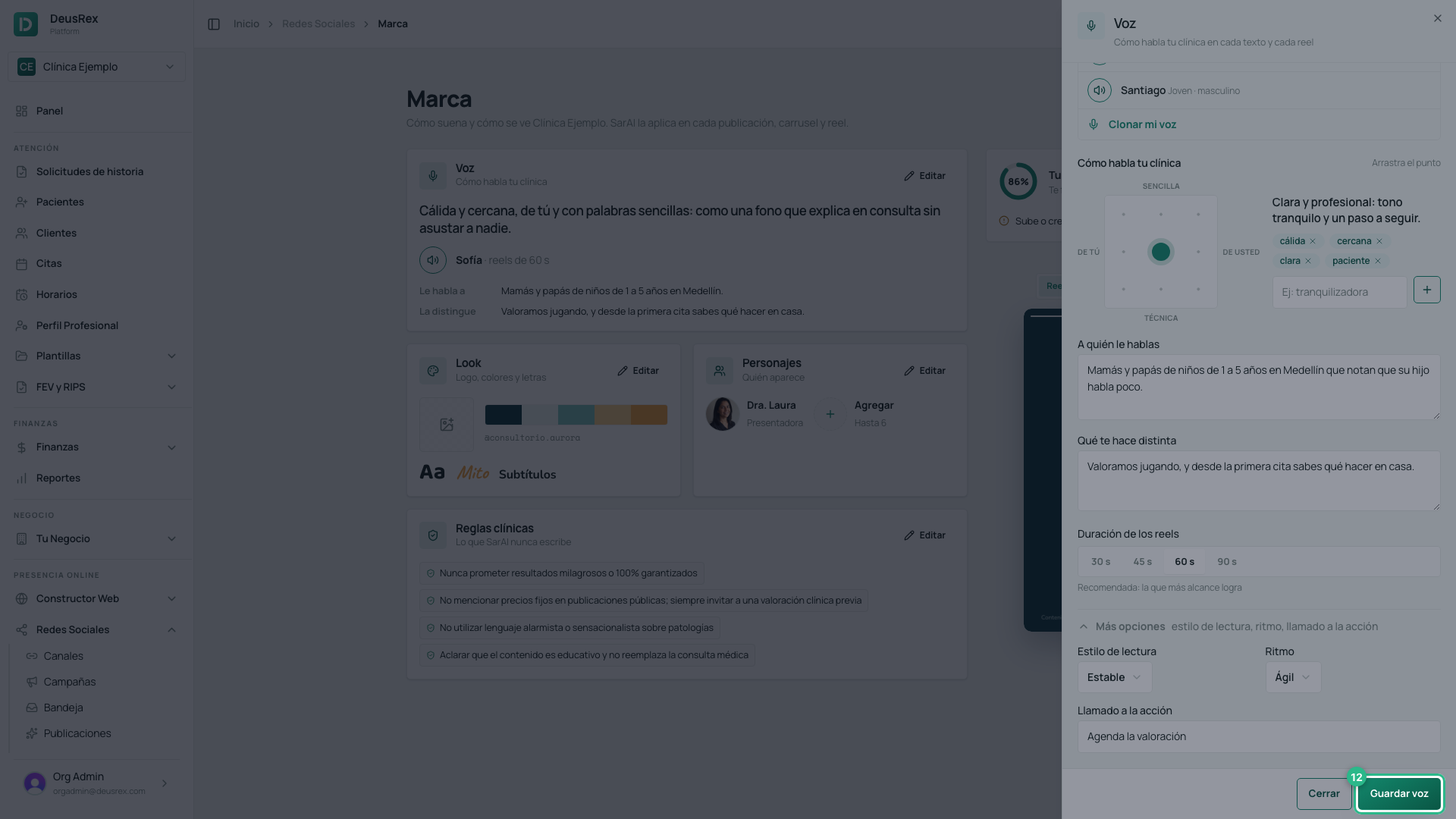Select 45 s reel duration
Image resolution: width=1456 pixels, height=819 pixels.
click(1142, 562)
